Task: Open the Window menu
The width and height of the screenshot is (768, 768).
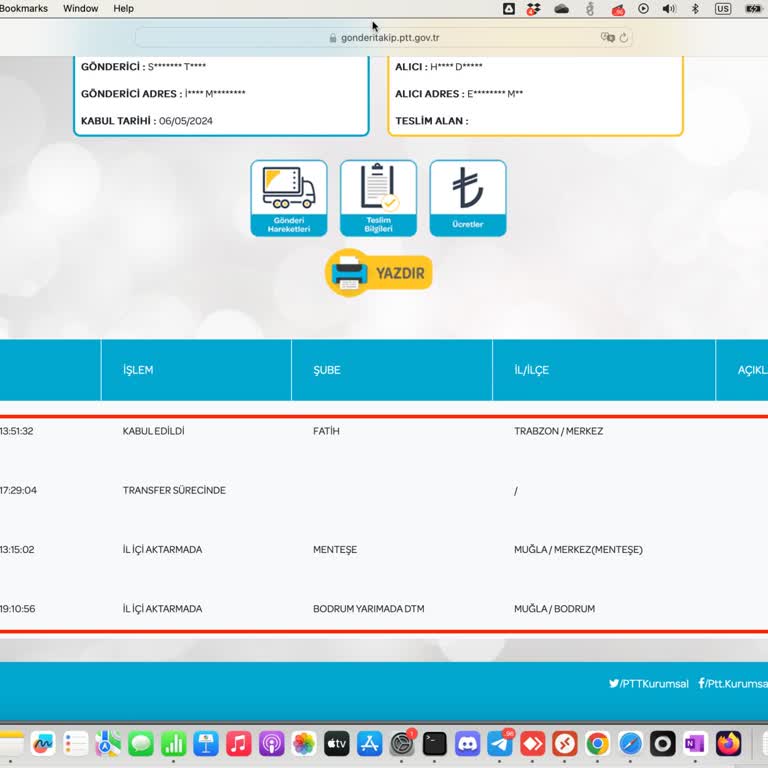Action: click(x=80, y=8)
